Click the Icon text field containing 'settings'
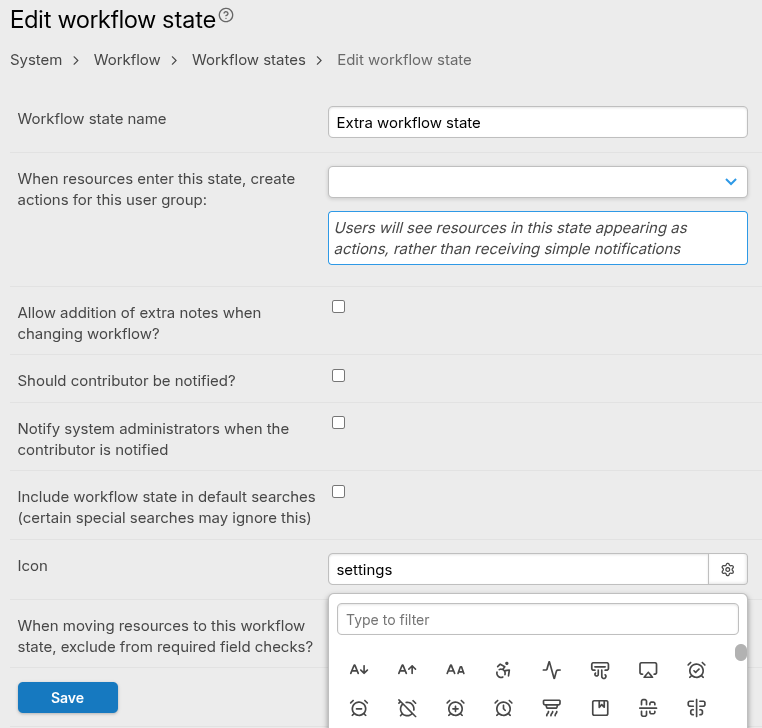The height and width of the screenshot is (728, 762). pyautogui.click(x=518, y=569)
